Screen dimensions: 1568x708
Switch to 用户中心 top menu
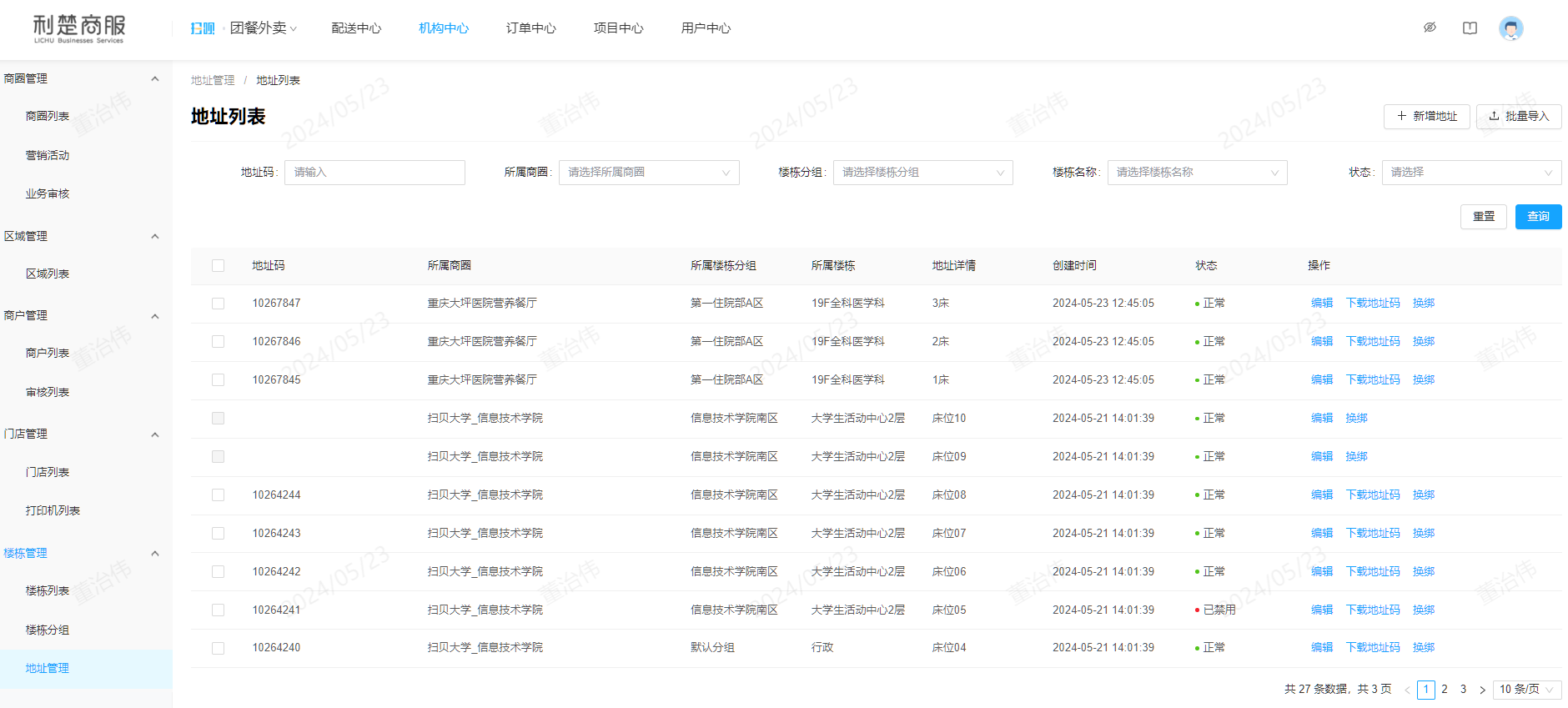point(706,28)
